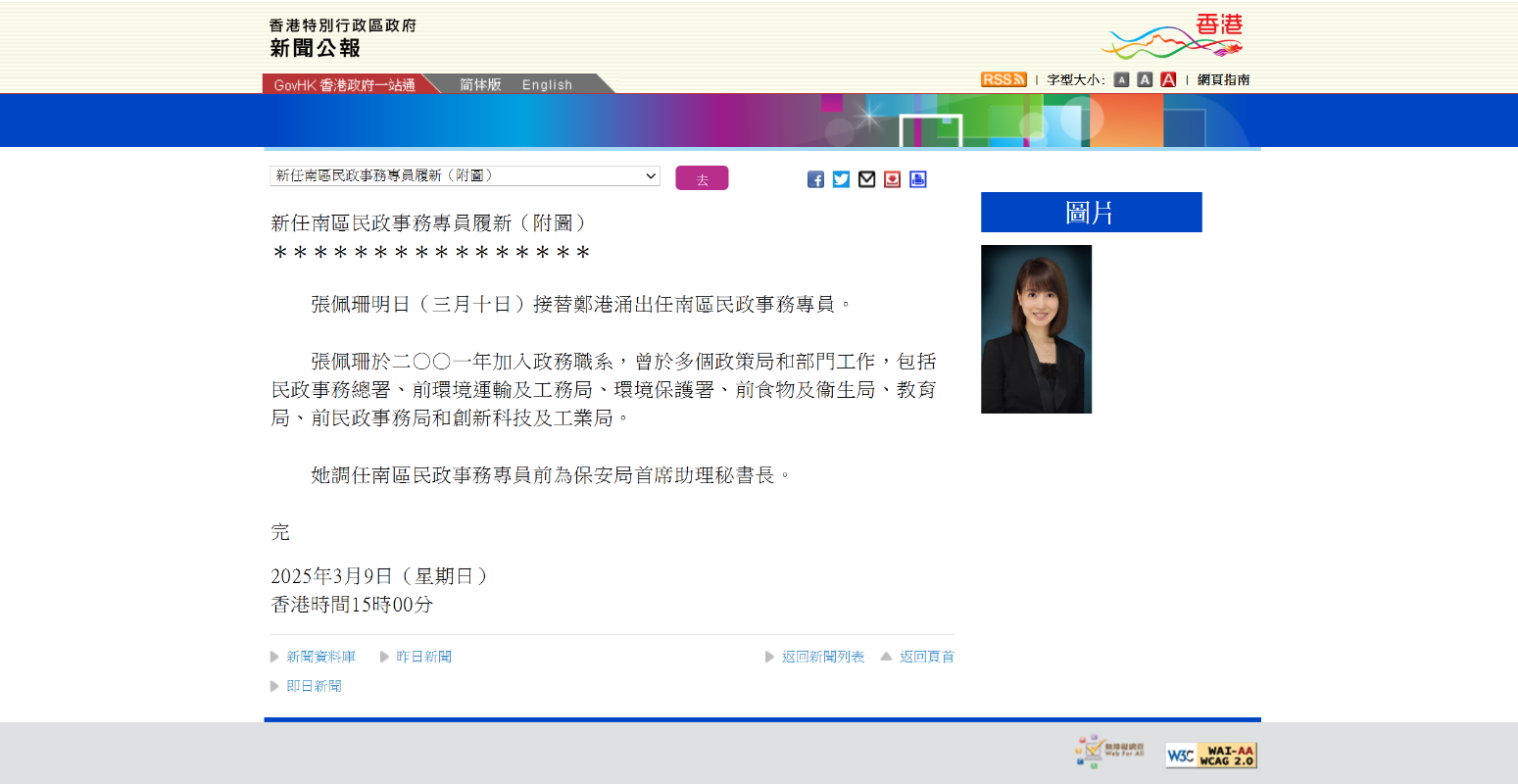Expand the press release selection dropdown

coord(465,176)
